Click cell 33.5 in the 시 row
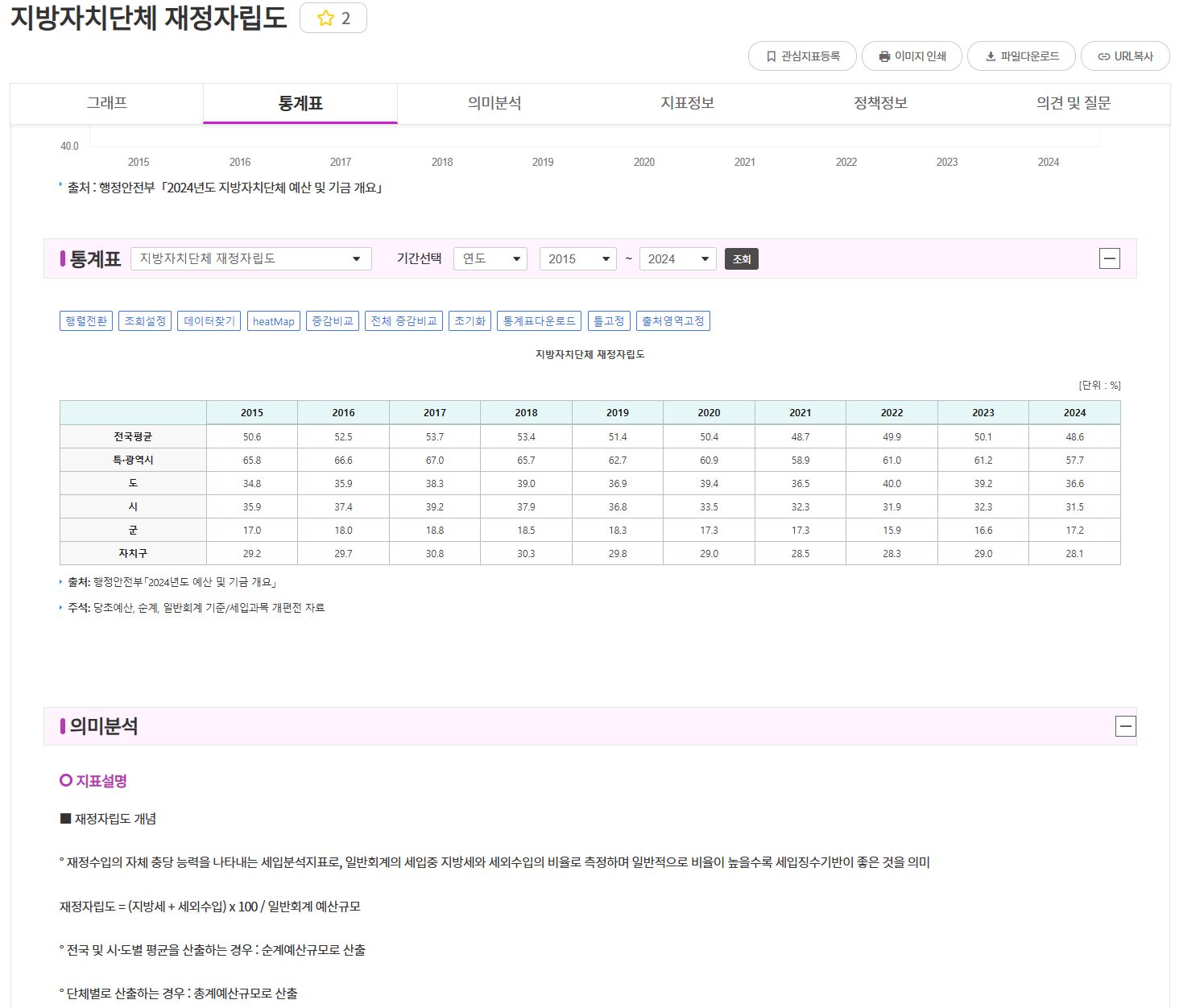This screenshot has width=1204, height=1008. tap(709, 506)
